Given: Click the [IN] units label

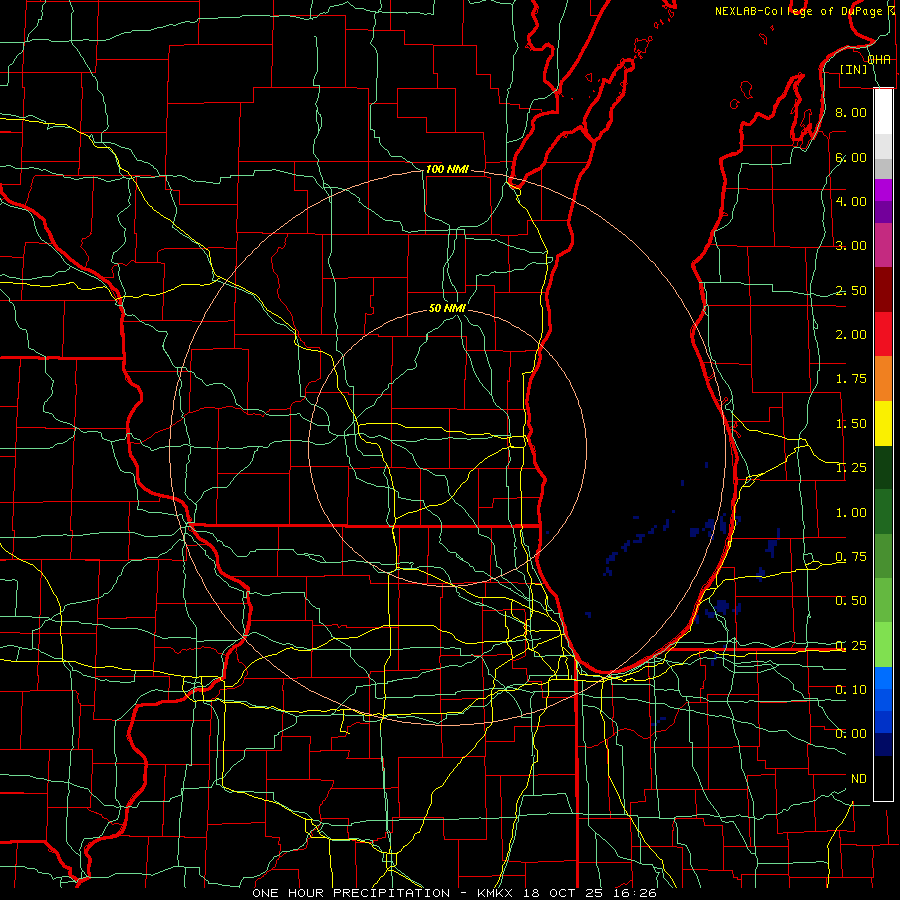Looking at the screenshot, I should [x=854, y=69].
